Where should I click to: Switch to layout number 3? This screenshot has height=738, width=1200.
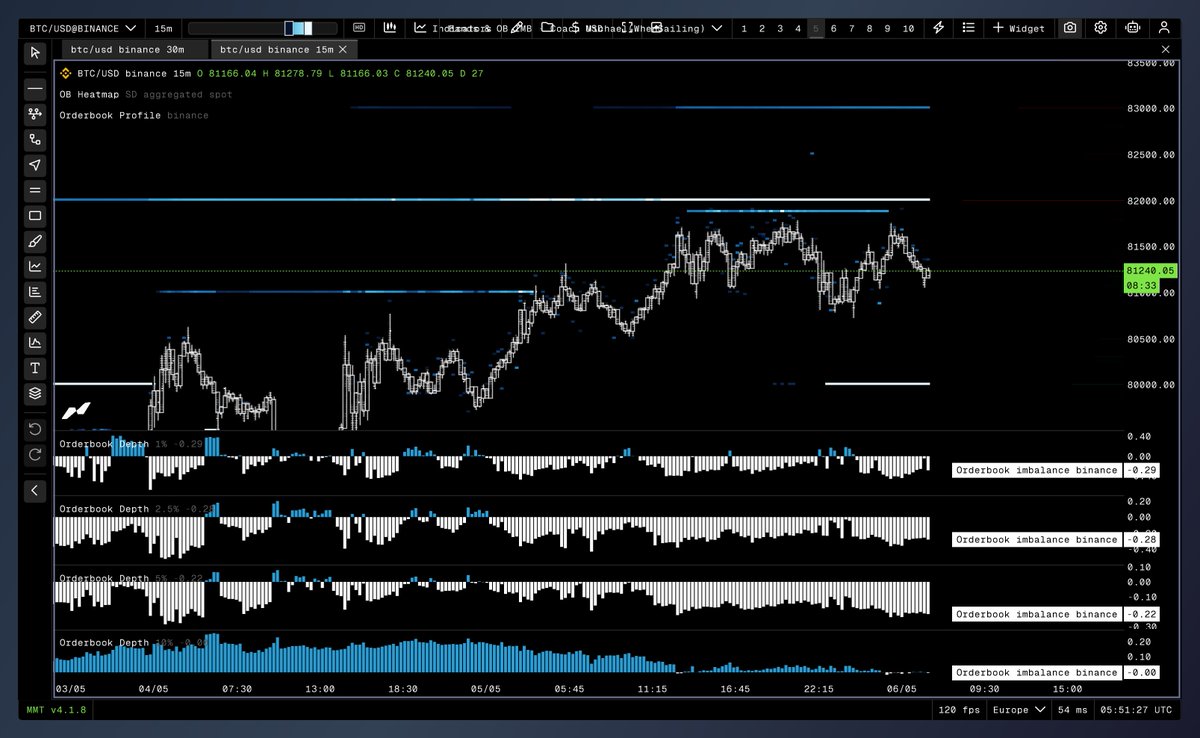[x=779, y=28]
